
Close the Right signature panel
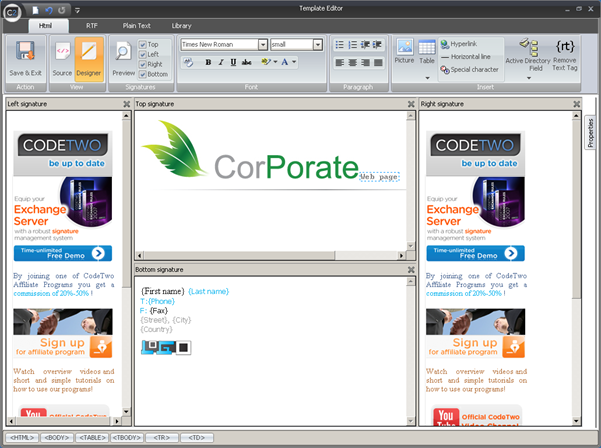[576, 104]
